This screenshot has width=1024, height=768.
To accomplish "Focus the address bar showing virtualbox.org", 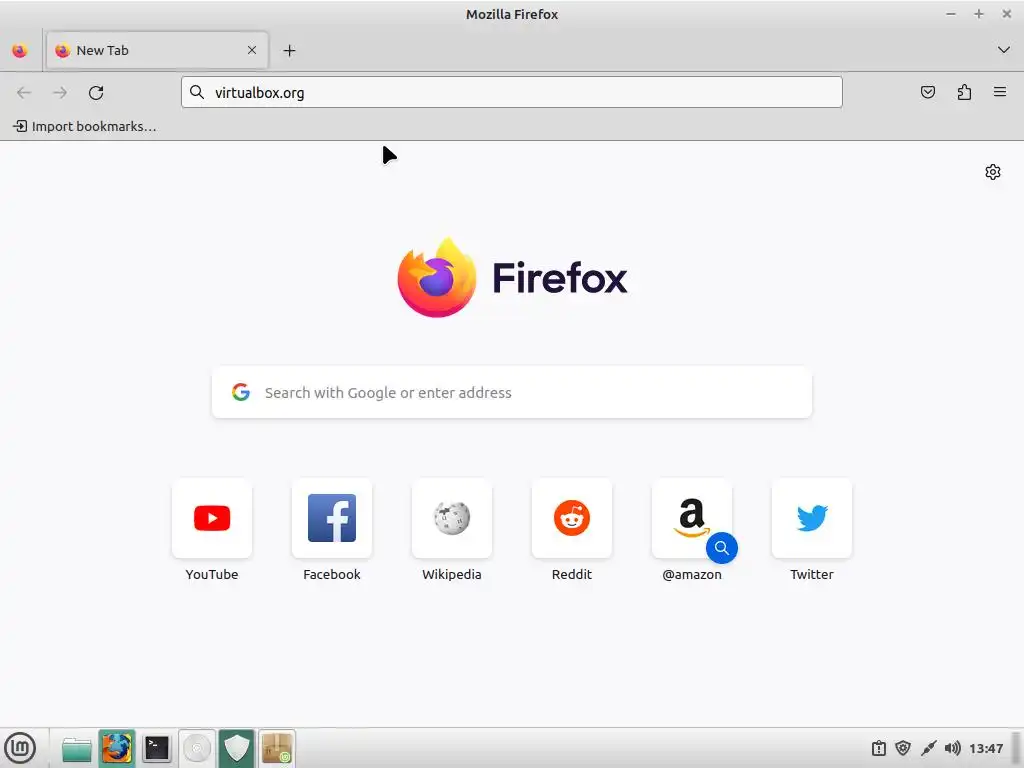I will tap(511, 92).
